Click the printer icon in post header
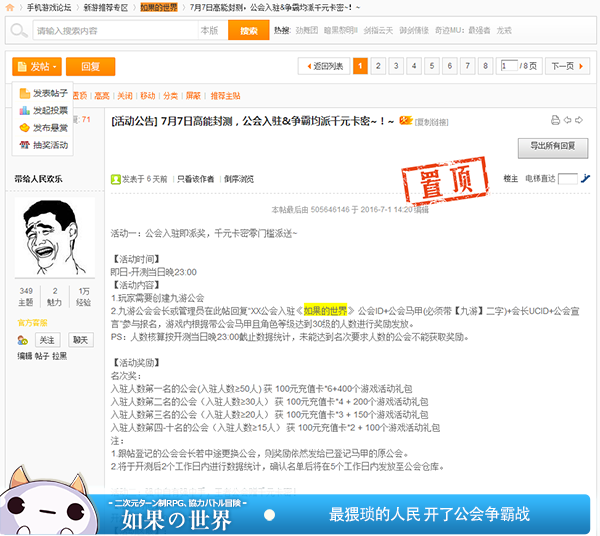The height and width of the screenshot is (536, 600). (x=555, y=120)
